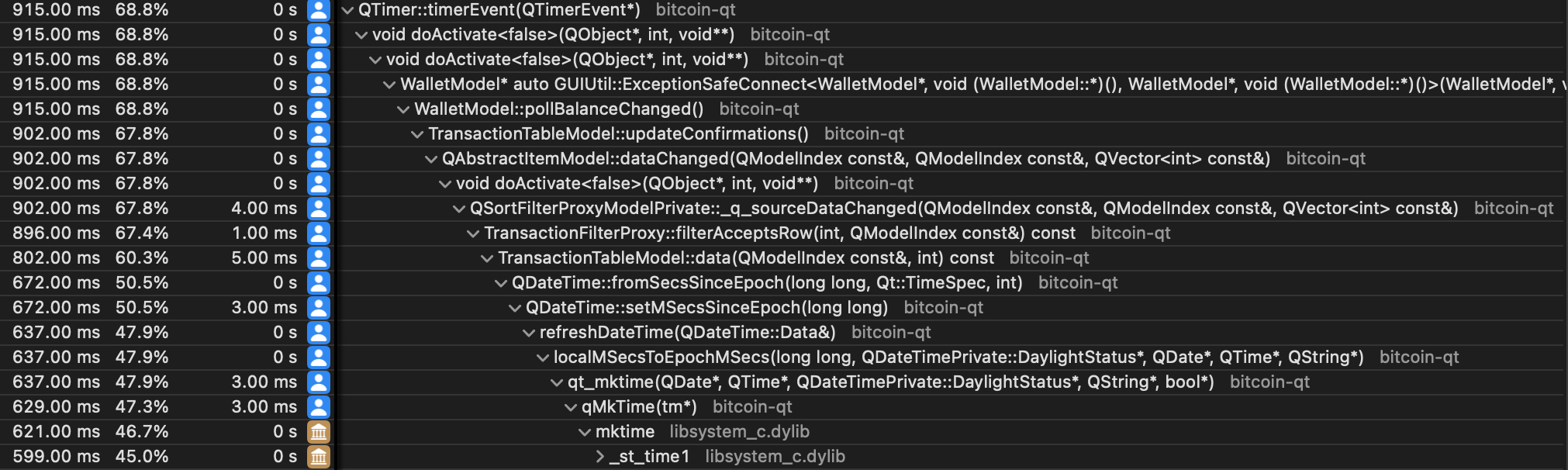
Task: Select the QAbstractItemModel::dataChanged row
Action: (855, 159)
